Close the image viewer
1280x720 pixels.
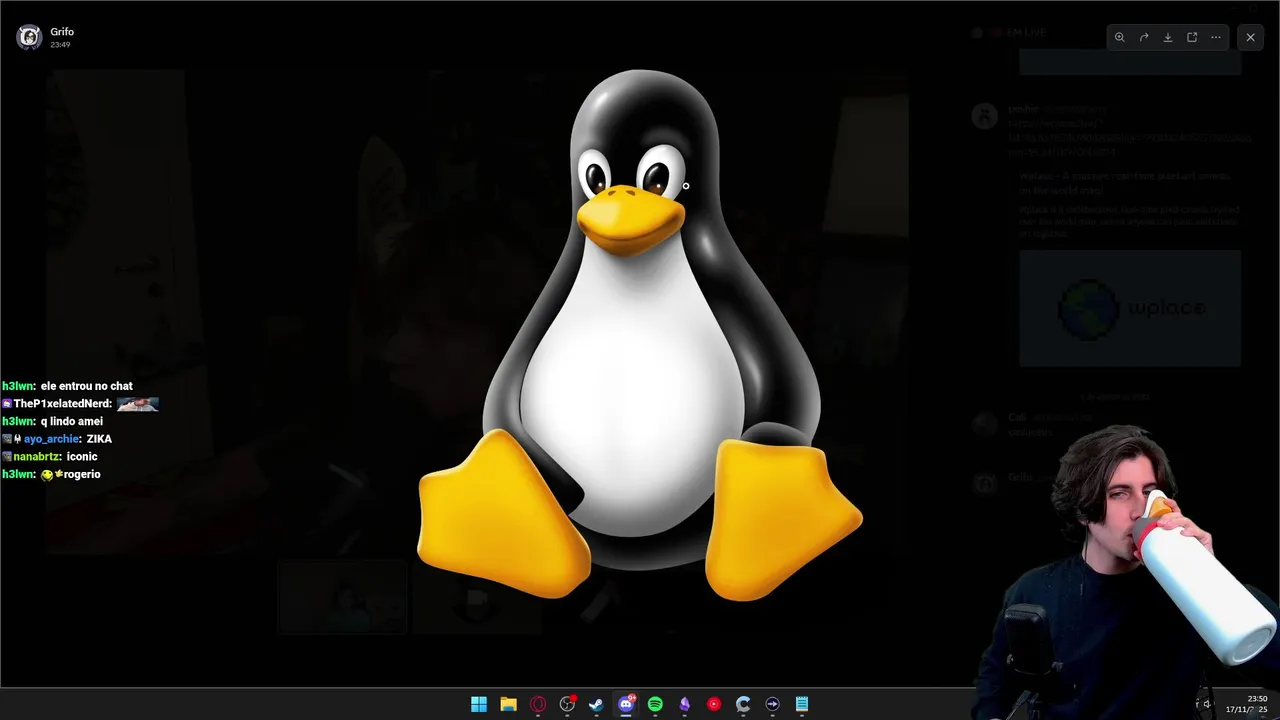1250,37
